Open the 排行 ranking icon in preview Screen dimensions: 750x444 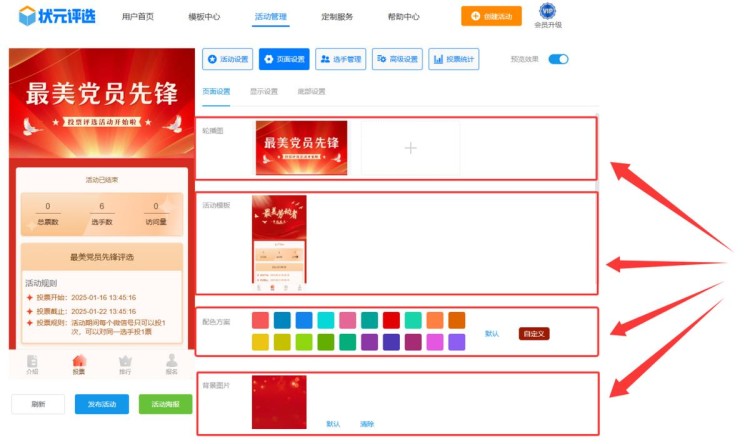125,363
